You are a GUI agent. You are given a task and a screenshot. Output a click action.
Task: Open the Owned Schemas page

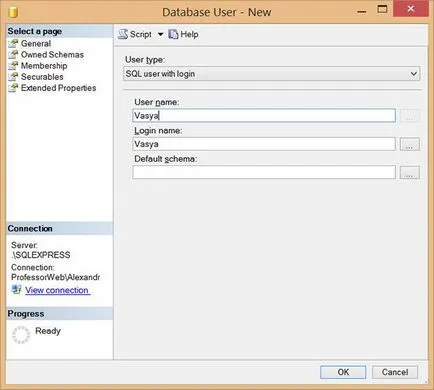coord(52,55)
